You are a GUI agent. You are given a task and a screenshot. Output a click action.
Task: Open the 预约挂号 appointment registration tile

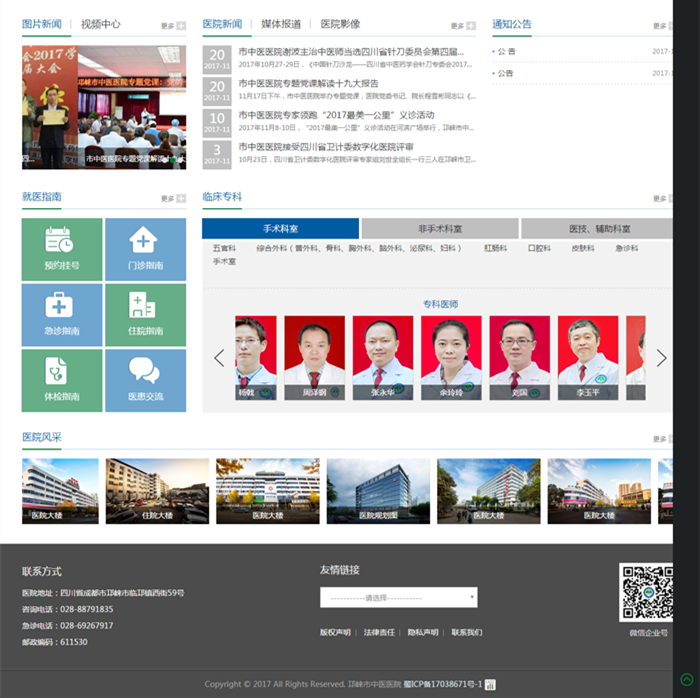point(61,250)
